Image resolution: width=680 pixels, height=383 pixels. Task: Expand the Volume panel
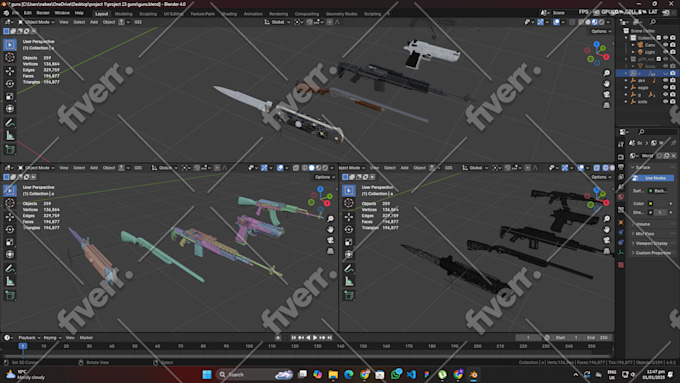point(652,224)
